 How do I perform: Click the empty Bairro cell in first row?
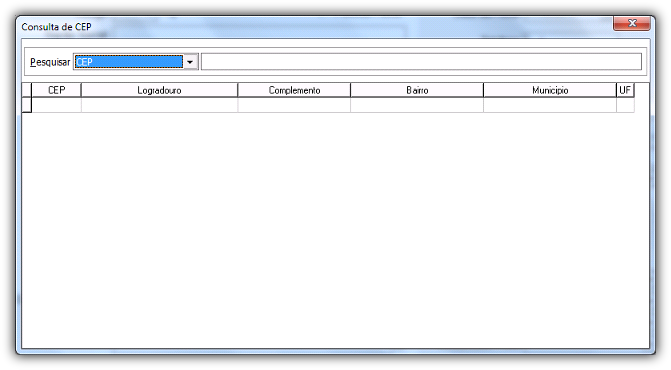coord(417,105)
